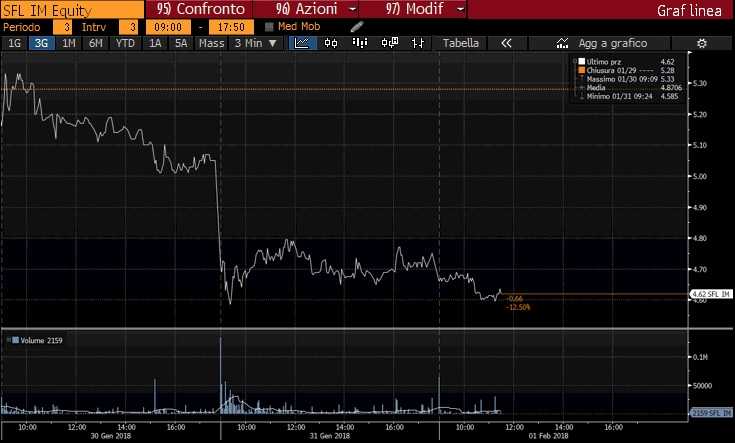Select the 1M period tab
This screenshot has height=443, width=735.
69,43
